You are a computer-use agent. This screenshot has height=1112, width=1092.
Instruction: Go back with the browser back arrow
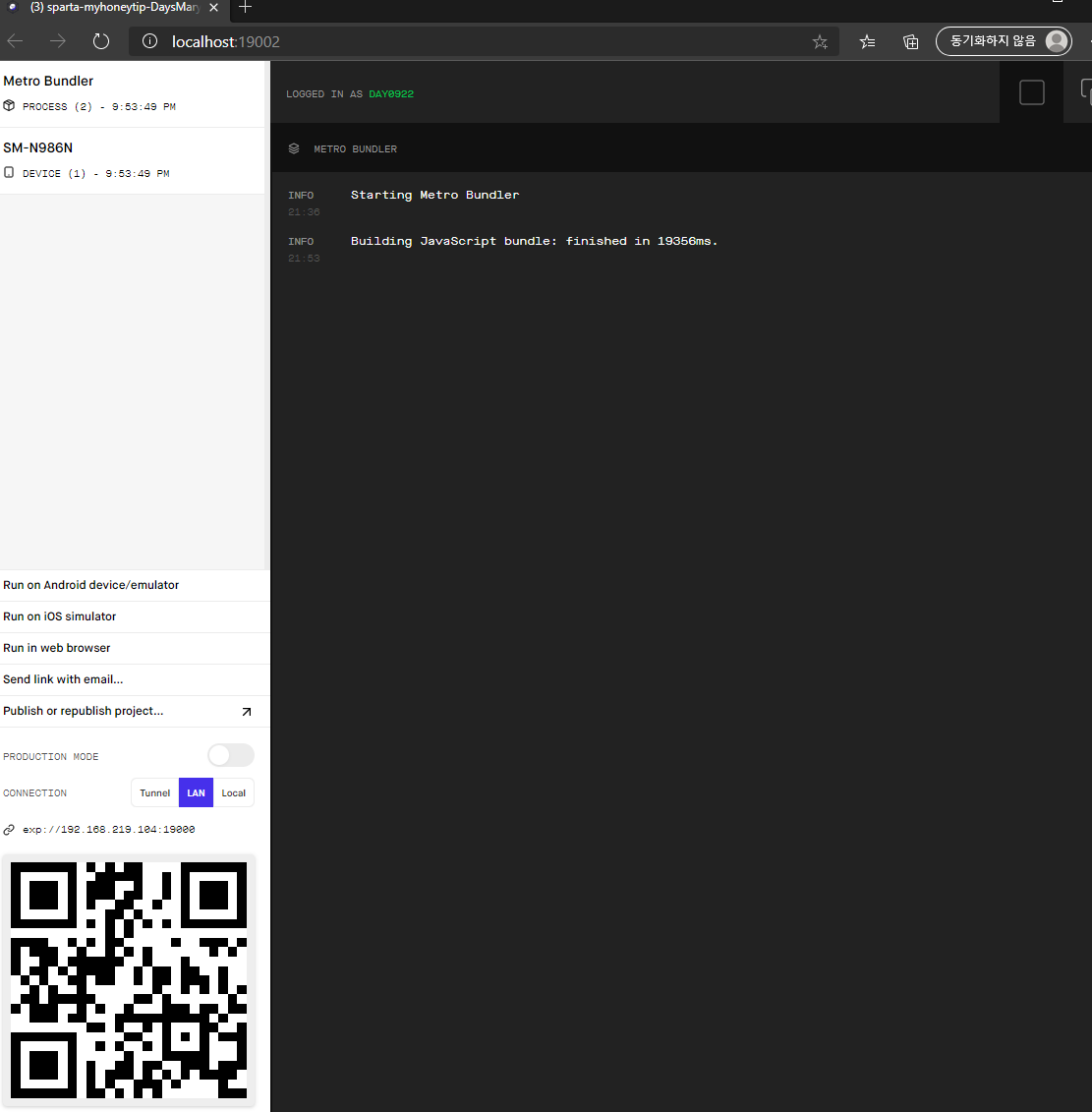(x=15, y=41)
